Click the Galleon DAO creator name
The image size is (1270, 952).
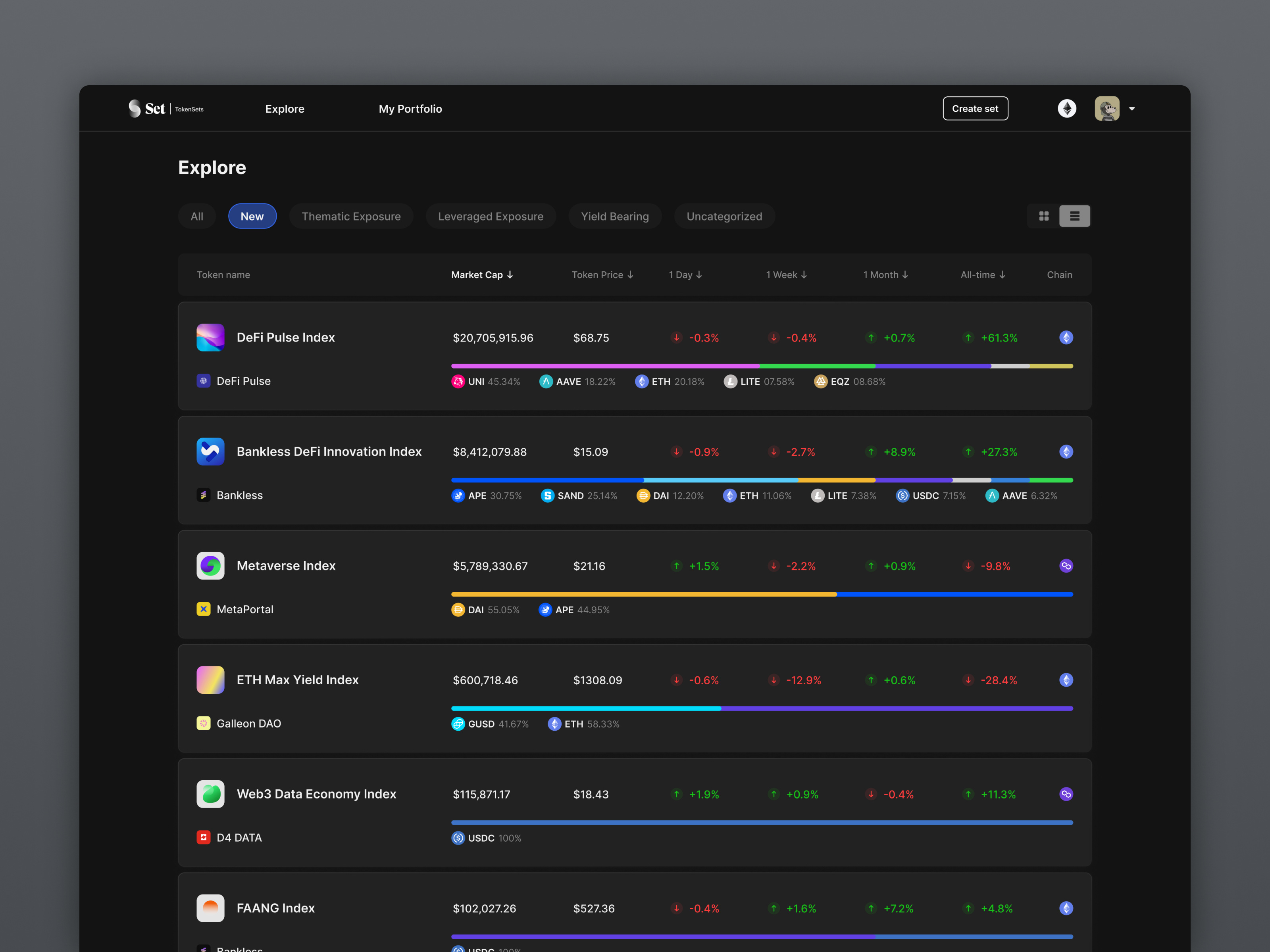[249, 724]
